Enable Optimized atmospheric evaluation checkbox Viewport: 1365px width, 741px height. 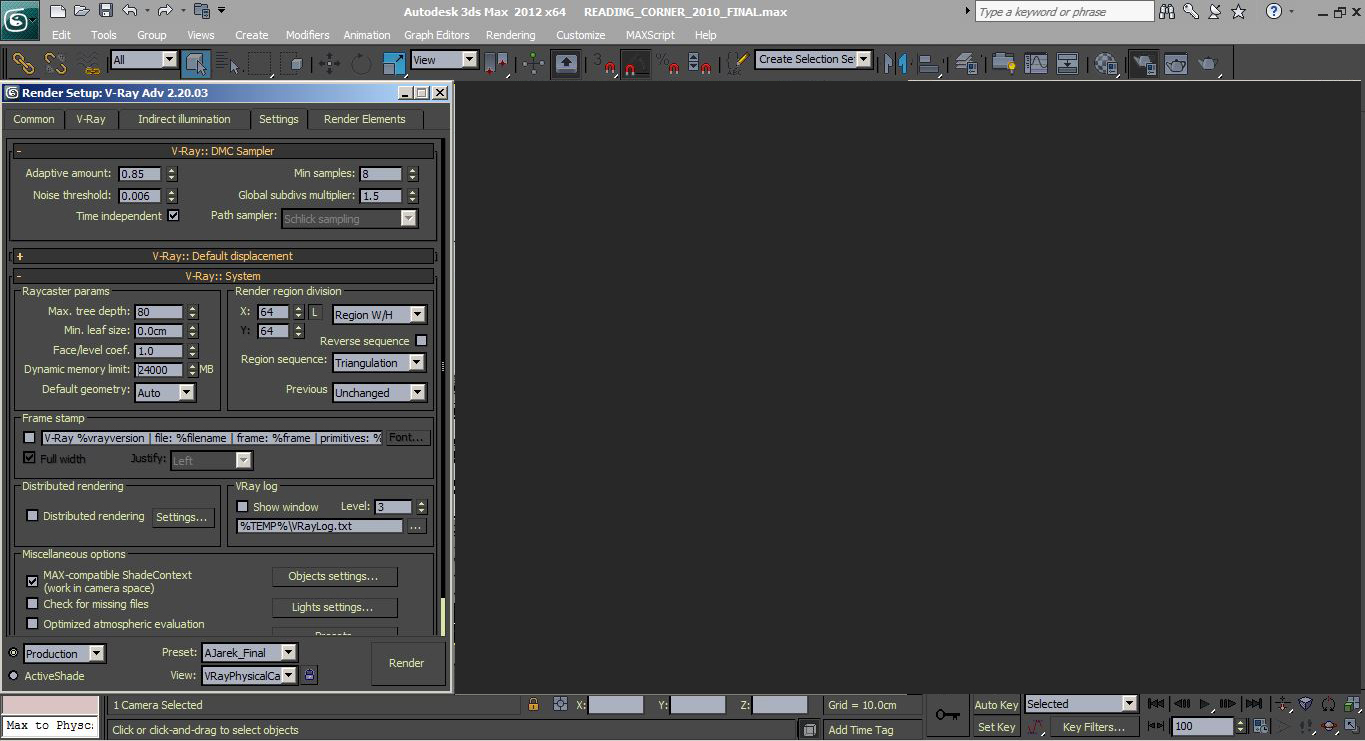pyautogui.click(x=32, y=624)
